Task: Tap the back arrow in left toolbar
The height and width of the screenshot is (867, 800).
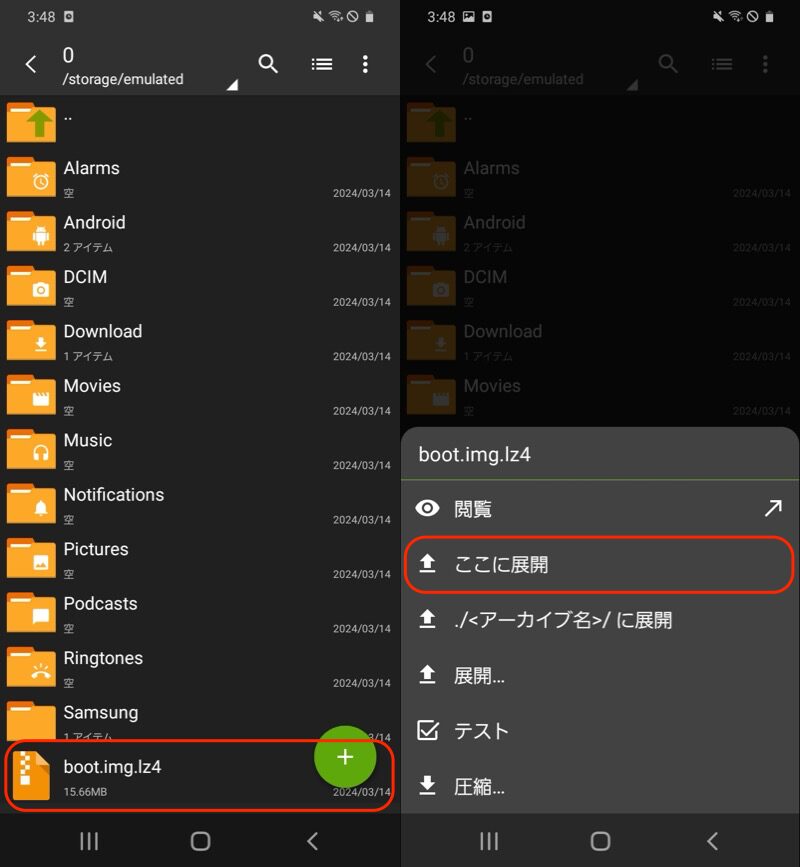Action: (x=31, y=64)
